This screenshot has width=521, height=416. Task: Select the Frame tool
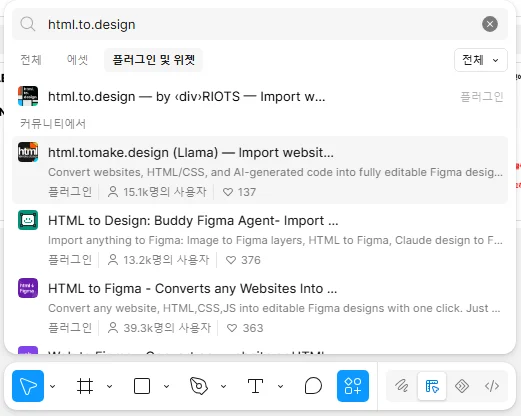coord(85,386)
